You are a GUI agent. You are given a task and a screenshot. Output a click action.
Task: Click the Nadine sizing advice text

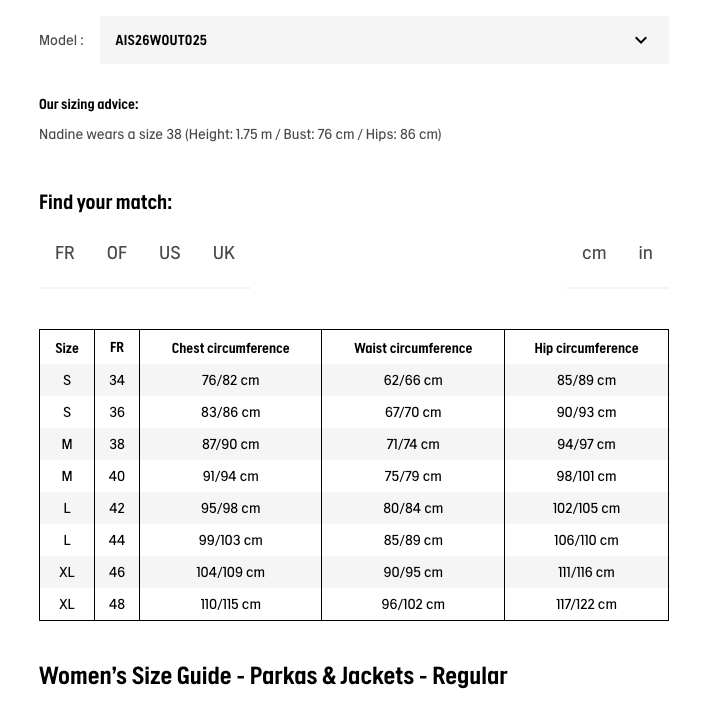240,134
